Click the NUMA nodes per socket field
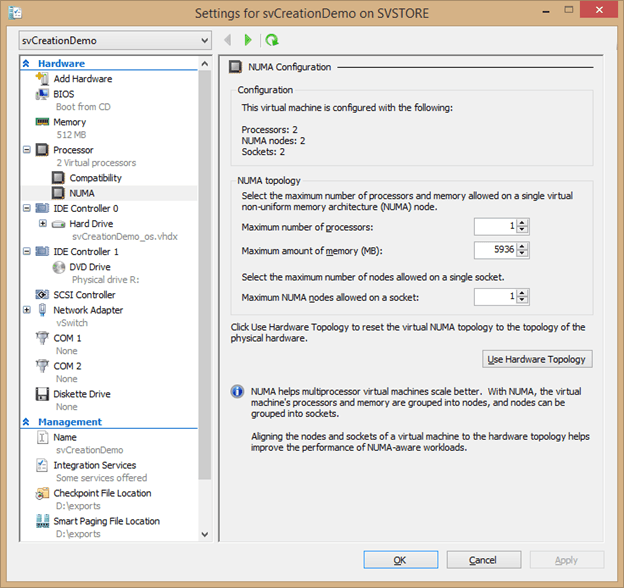The width and height of the screenshot is (624, 588). tap(495, 296)
